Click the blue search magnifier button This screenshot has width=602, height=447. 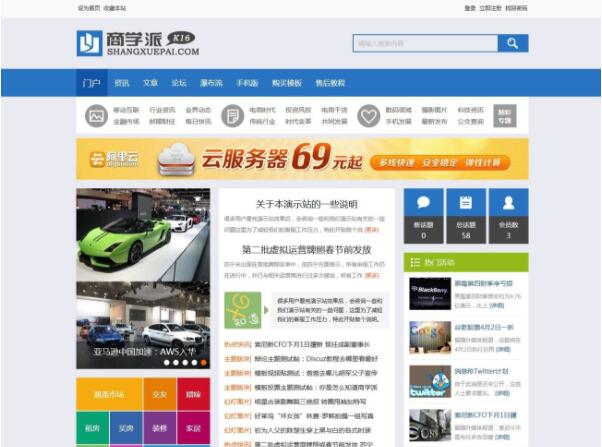pos(513,43)
